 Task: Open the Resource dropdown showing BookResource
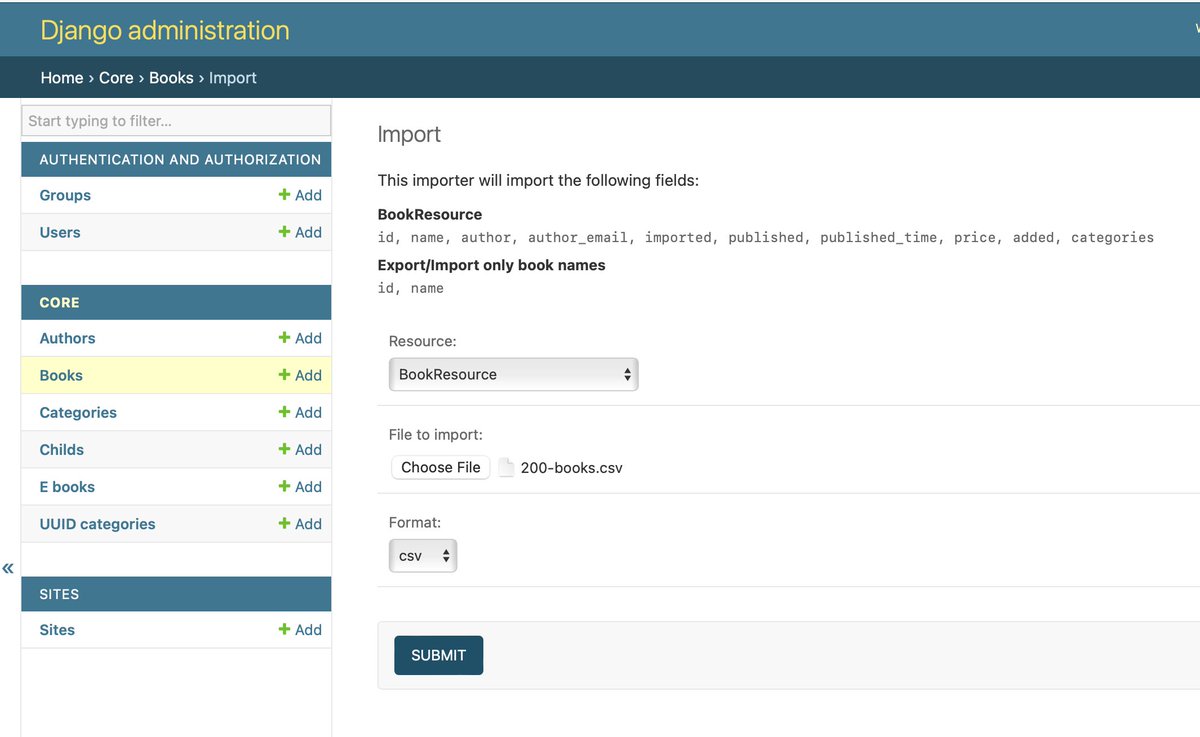coord(513,374)
